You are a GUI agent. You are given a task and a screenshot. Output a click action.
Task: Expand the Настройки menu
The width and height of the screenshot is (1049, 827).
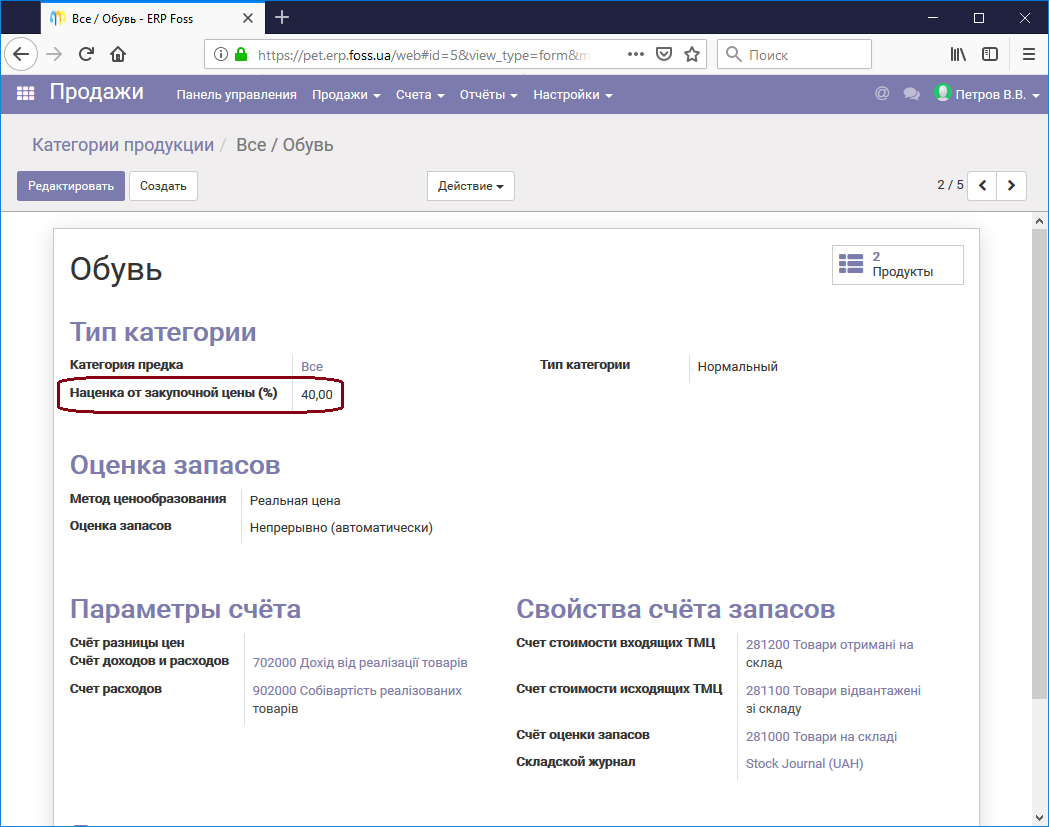(x=573, y=95)
